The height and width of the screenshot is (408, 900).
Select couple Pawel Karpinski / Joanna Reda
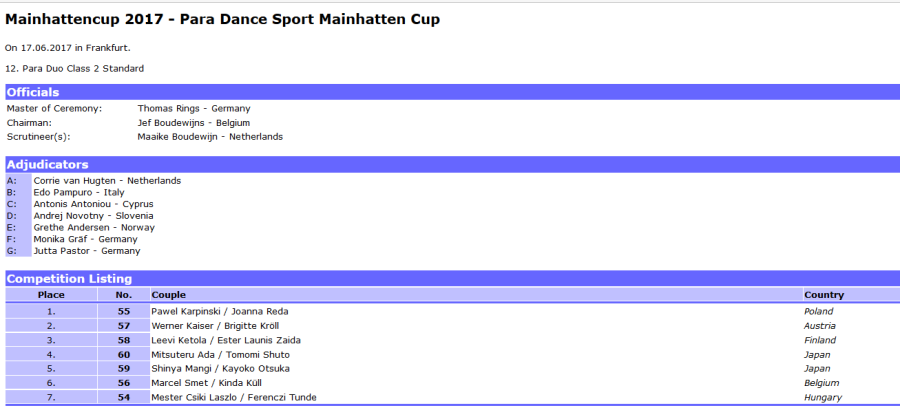point(219,311)
